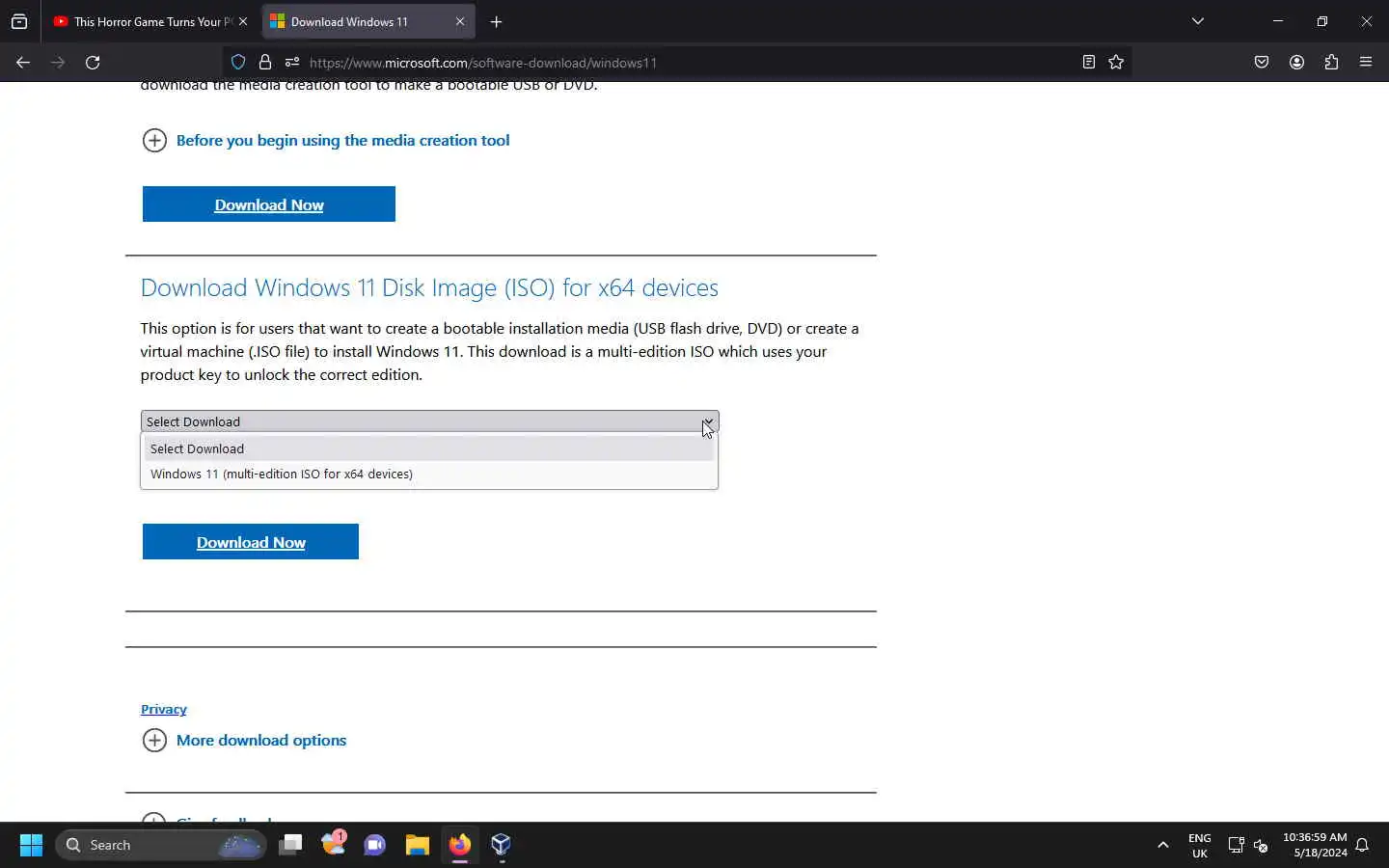Switch ENG UK input language
1389x868 pixels.
point(1200,845)
